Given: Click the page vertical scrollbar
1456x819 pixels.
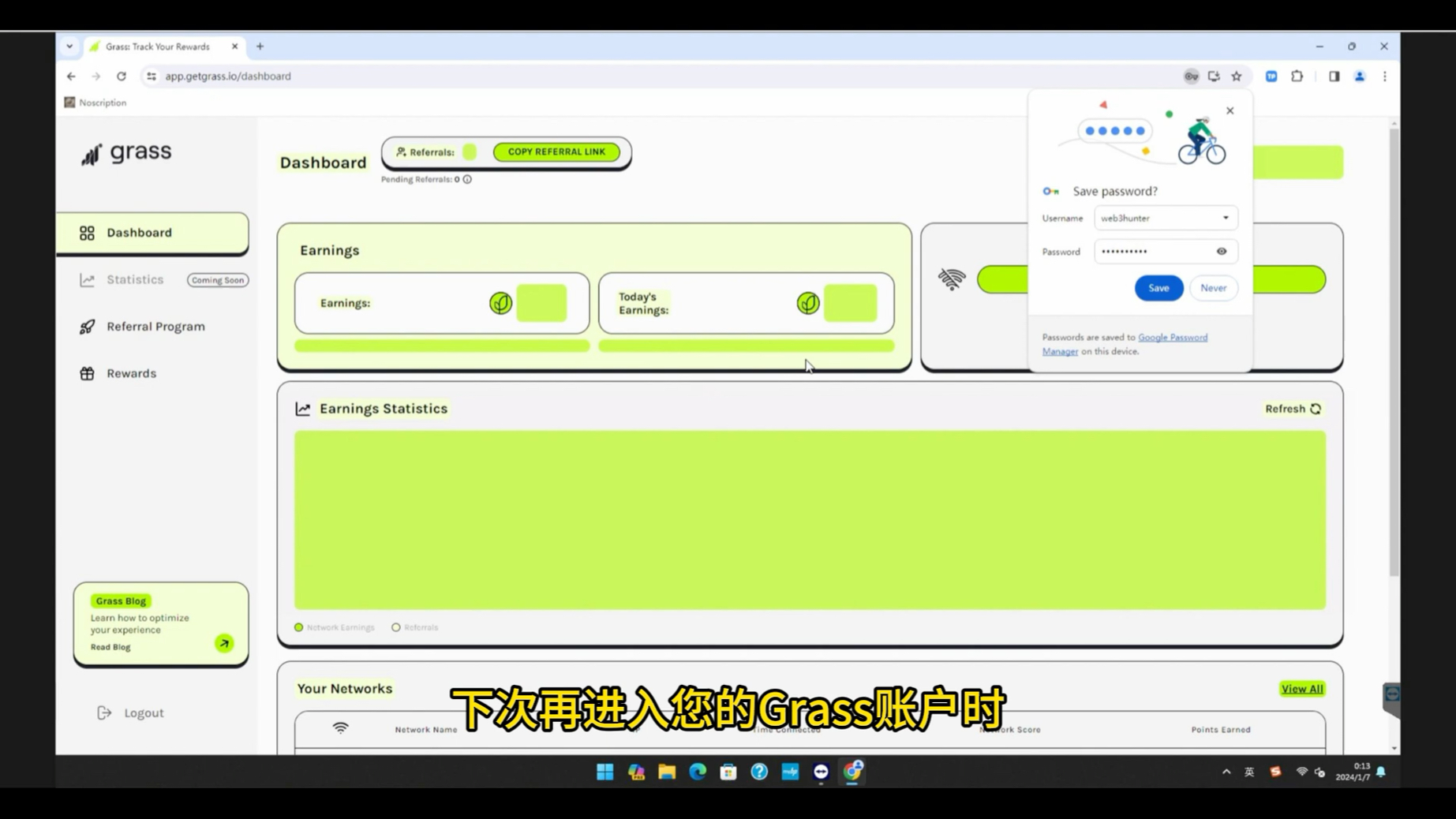Looking at the screenshot, I should [x=1394, y=351].
